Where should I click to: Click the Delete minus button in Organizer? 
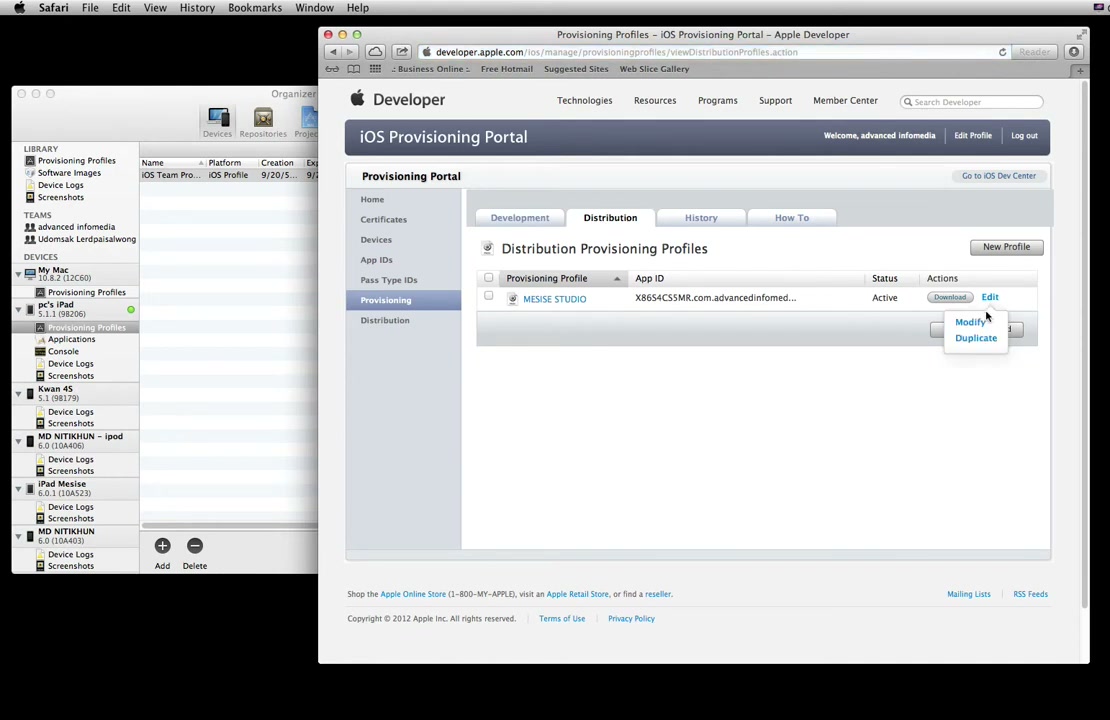pos(195,546)
